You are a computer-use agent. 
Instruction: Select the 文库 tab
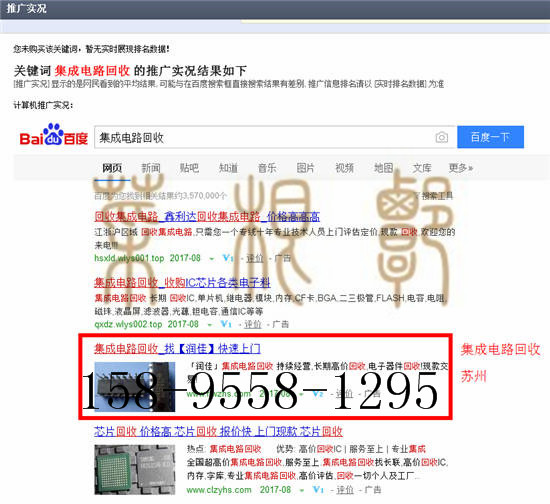click(x=422, y=168)
